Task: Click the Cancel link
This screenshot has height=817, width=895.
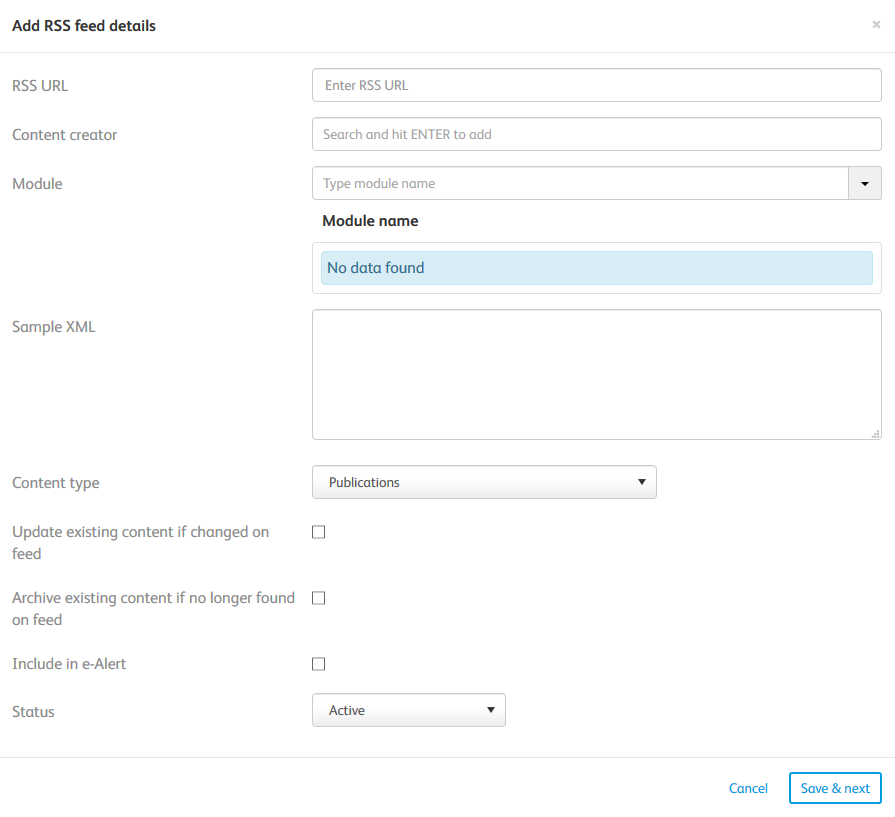Action: tap(748, 788)
